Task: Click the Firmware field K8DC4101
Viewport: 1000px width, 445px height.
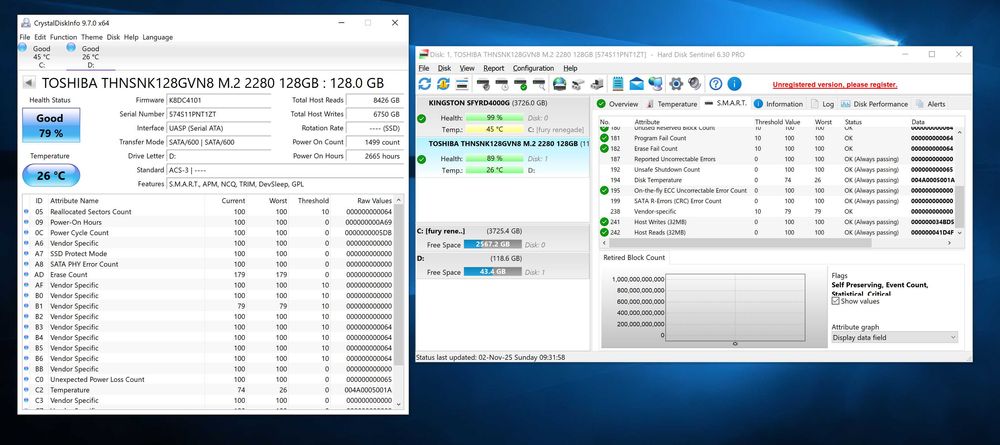Action: [x=217, y=100]
